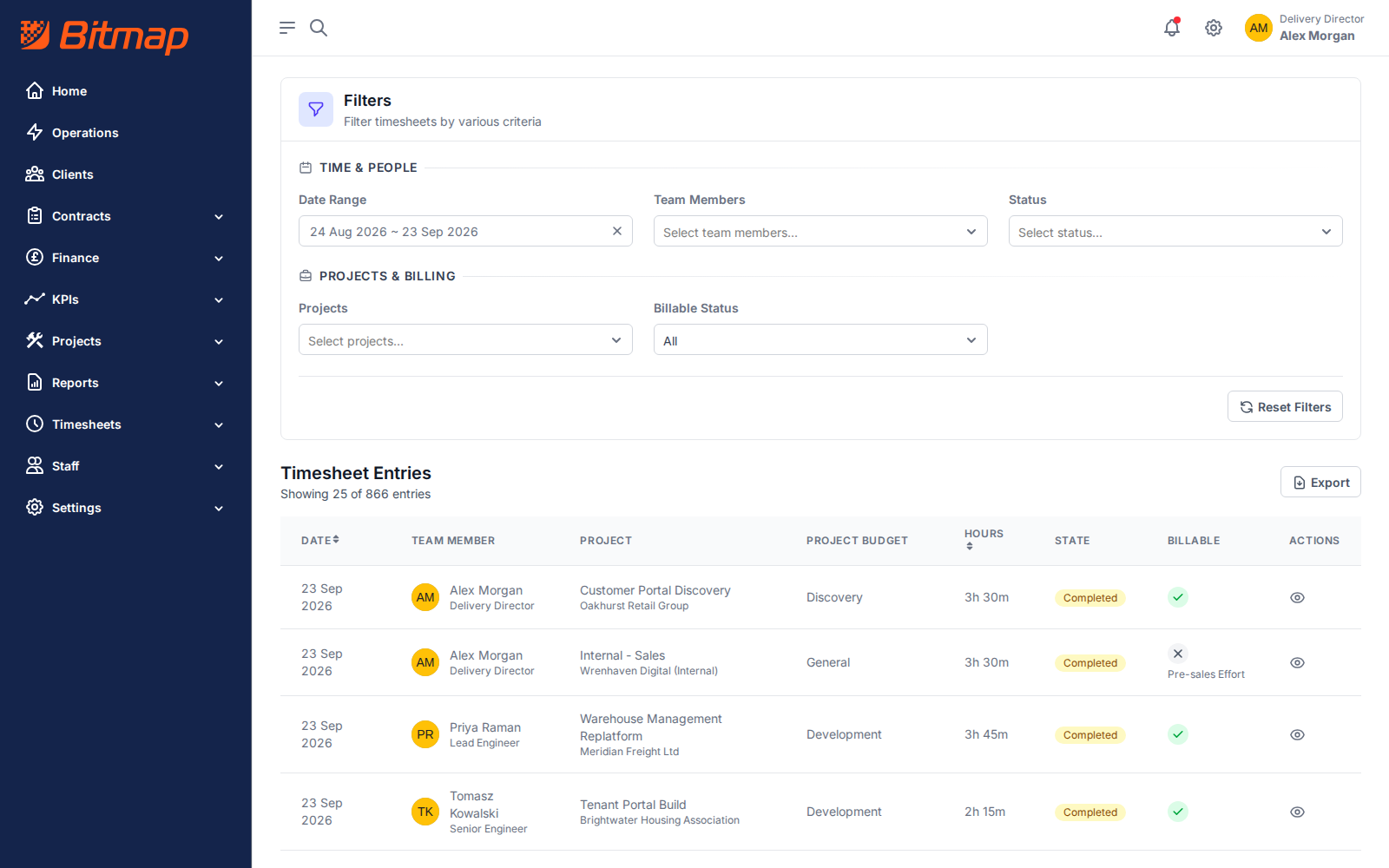Expand Staff menu chevron
The width and height of the screenshot is (1389, 868).
(x=219, y=466)
